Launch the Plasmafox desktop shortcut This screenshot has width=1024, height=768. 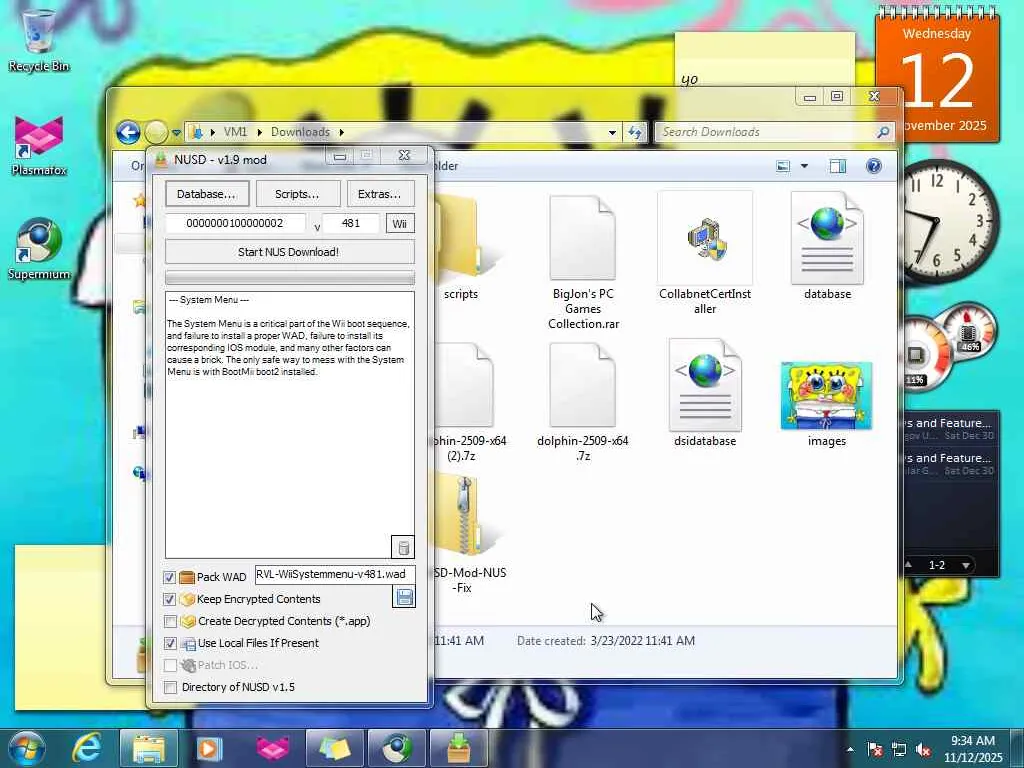pos(39,146)
